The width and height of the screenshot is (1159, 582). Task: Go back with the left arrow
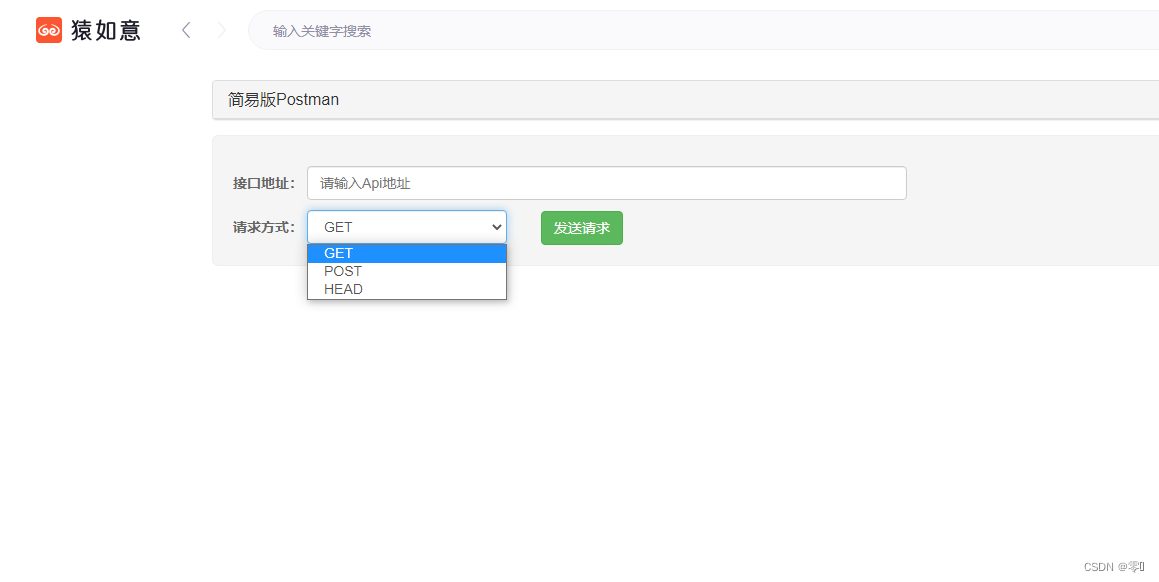coord(186,30)
